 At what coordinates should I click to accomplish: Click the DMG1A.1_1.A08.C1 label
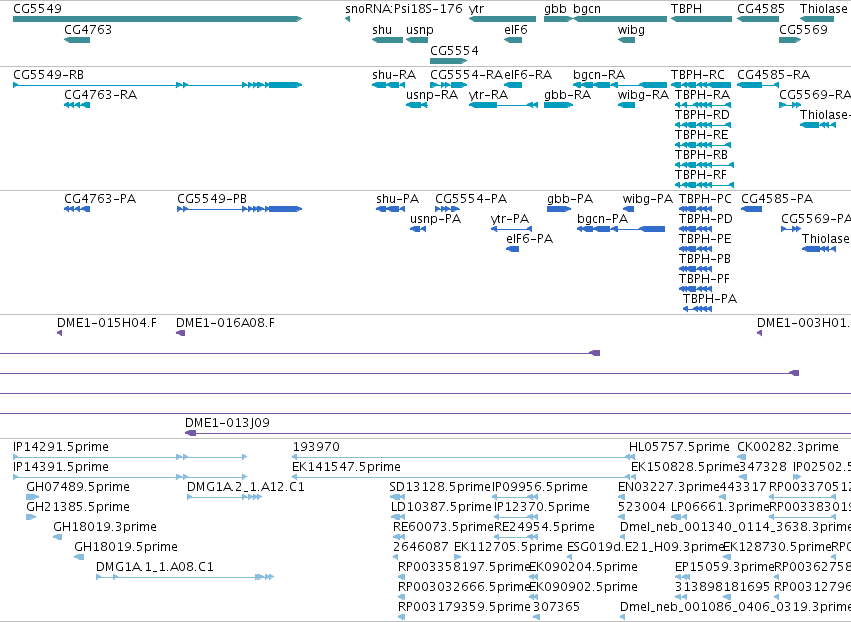click(155, 567)
